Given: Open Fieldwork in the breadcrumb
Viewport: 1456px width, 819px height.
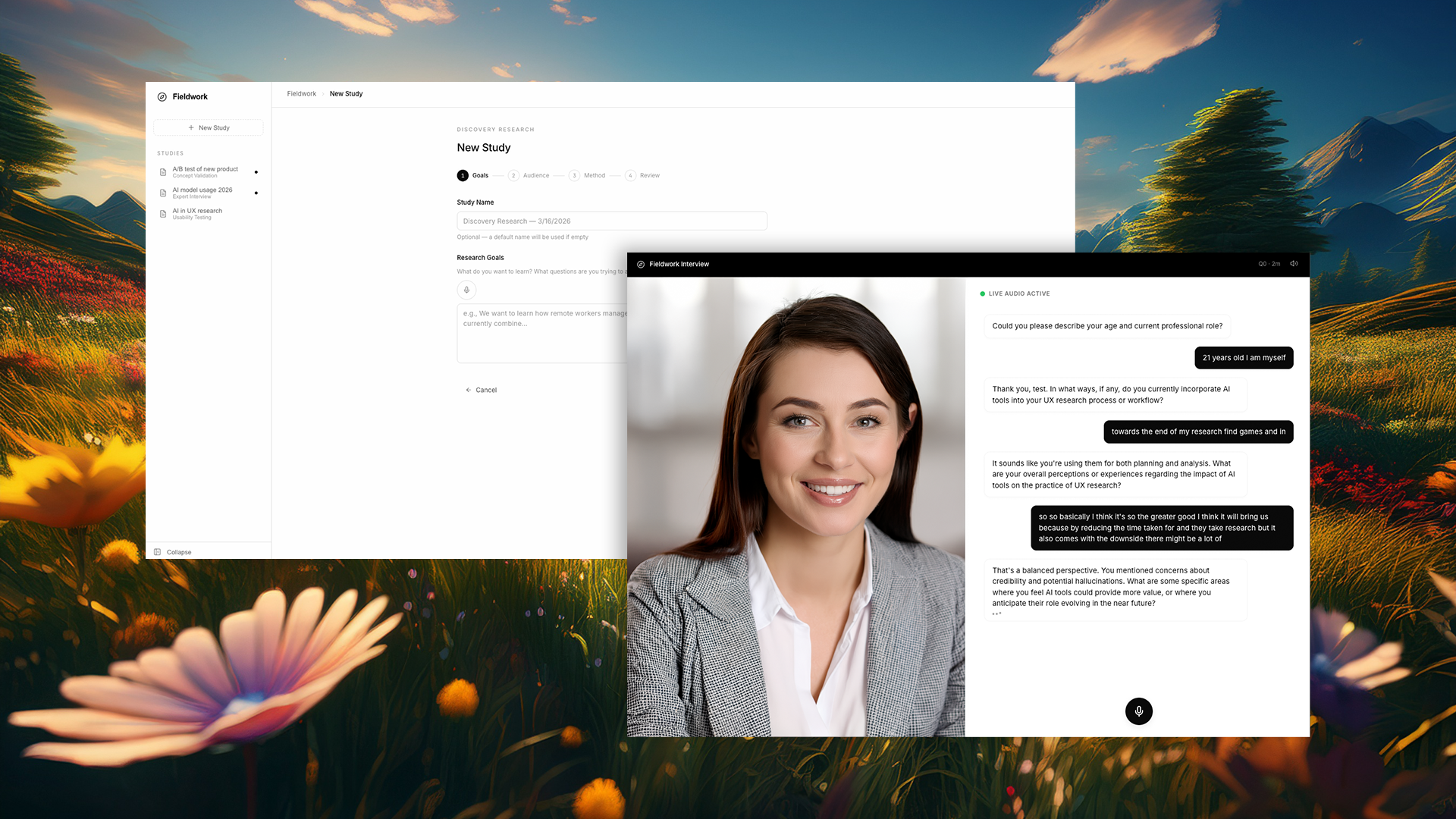Looking at the screenshot, I should pos(301,94).
